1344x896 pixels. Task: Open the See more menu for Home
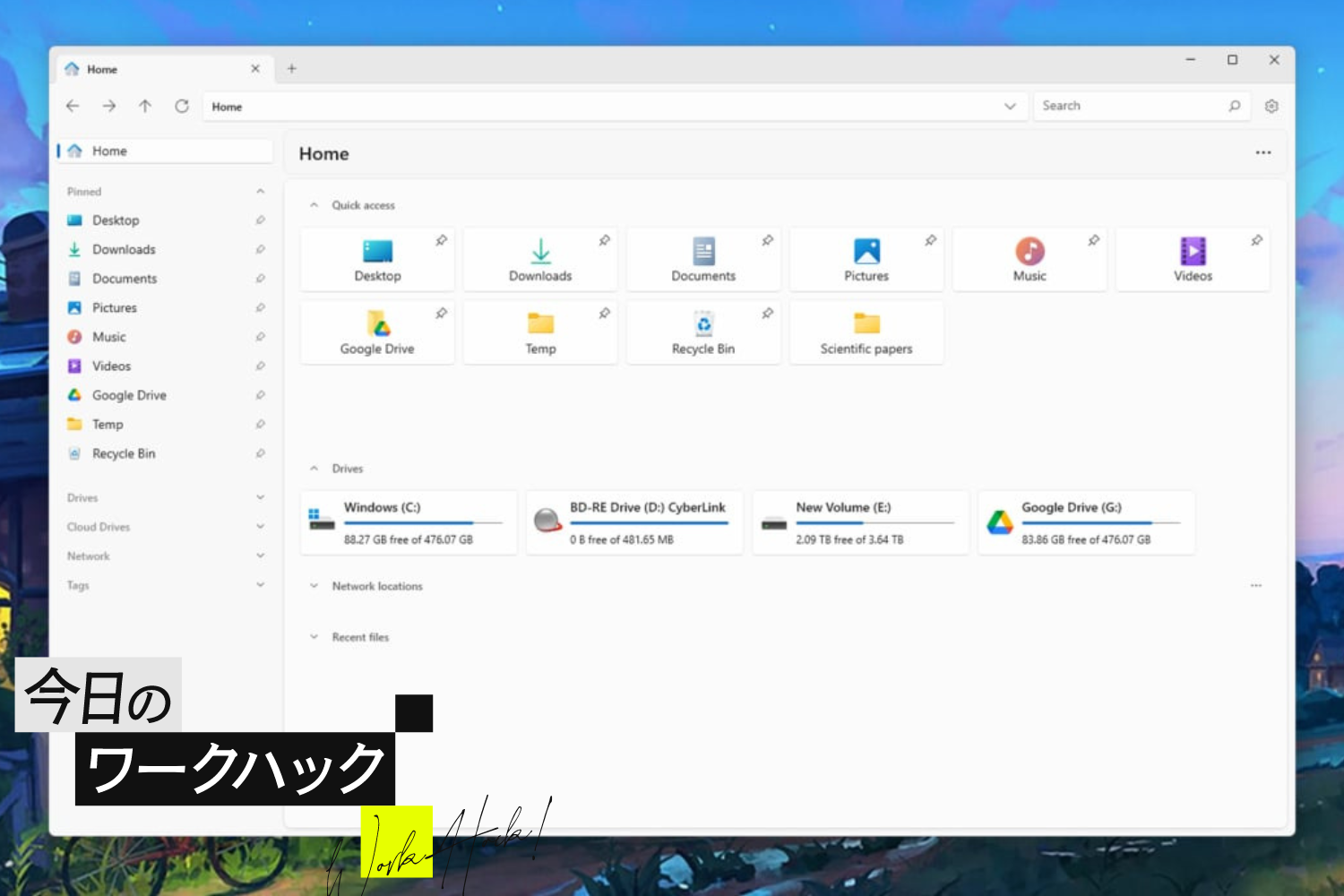pyautogui.click(x=1263, y=152)
